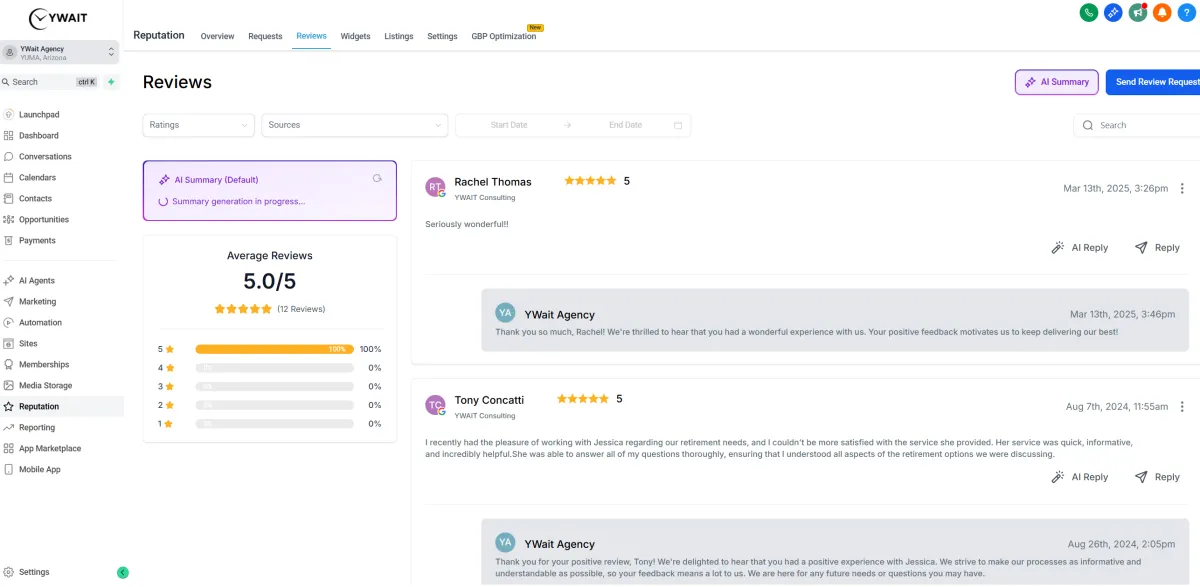Screen dimensions: 1200x587
Task: Click the green plus quick-add icon
Action: click(111, 82)
